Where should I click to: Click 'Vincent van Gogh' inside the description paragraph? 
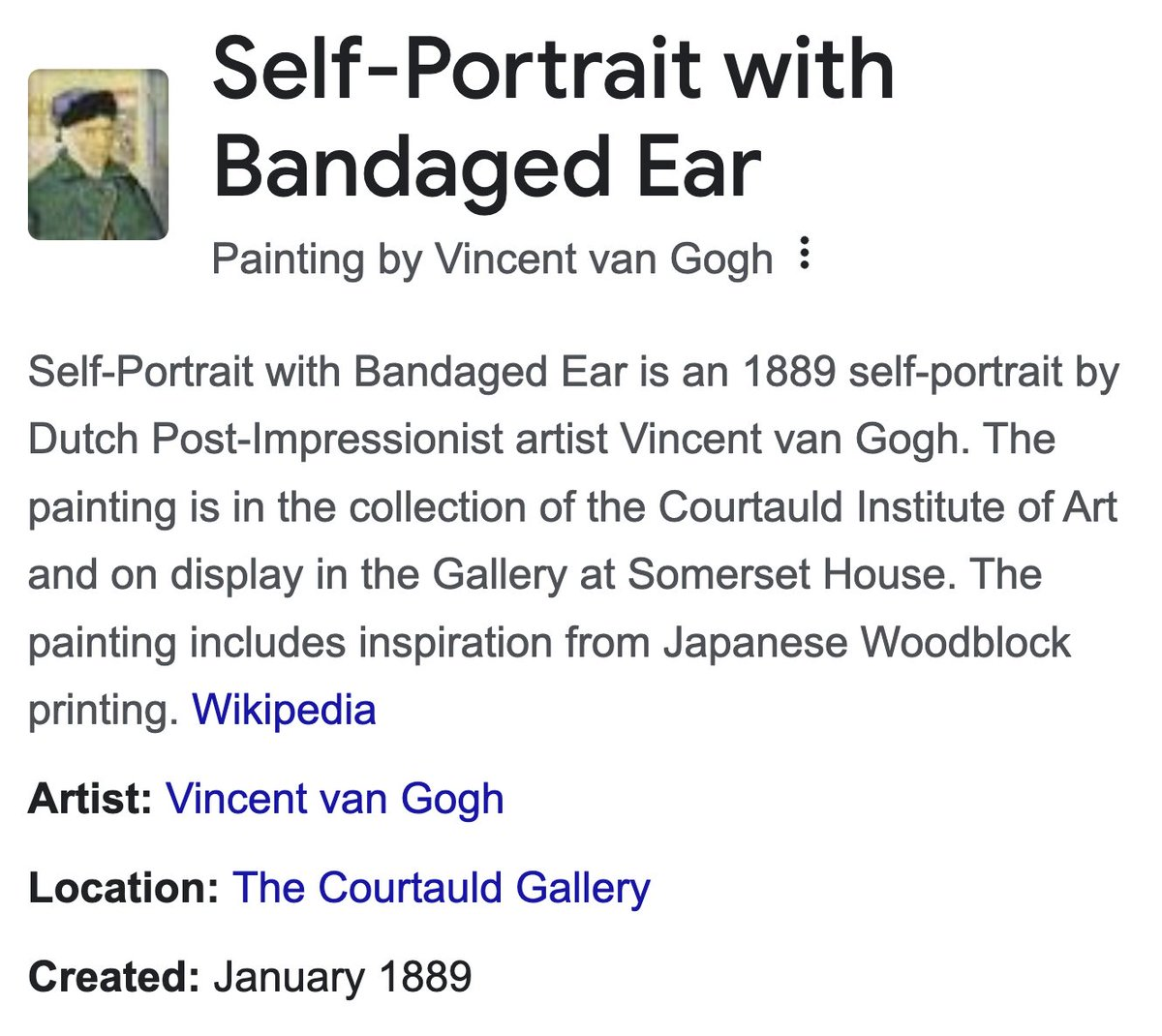click(x=789, y=440)
